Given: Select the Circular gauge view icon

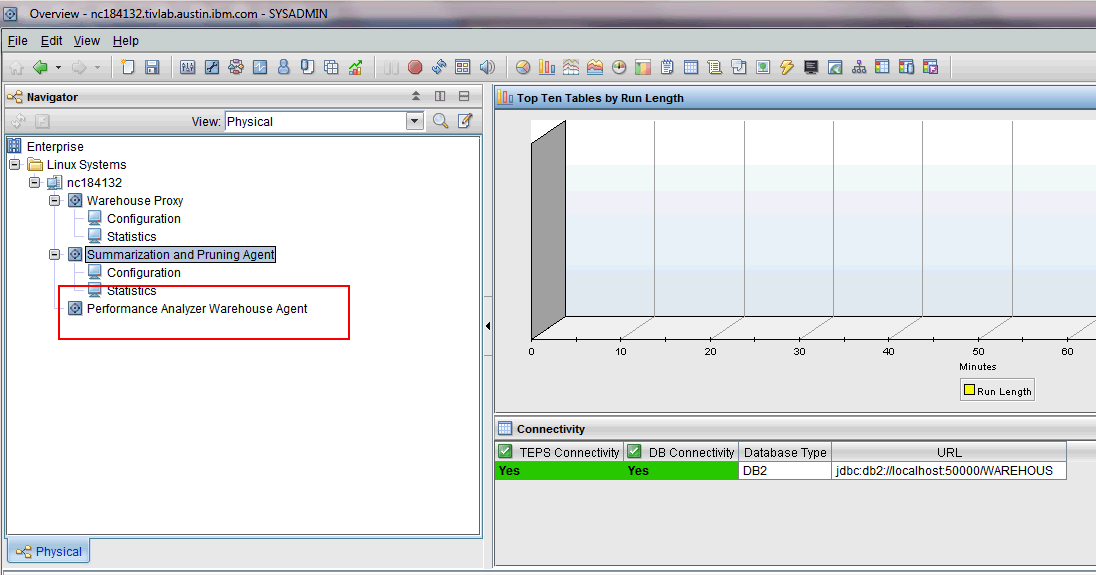Looking at the screenshot, I should [x=619, y=67].
